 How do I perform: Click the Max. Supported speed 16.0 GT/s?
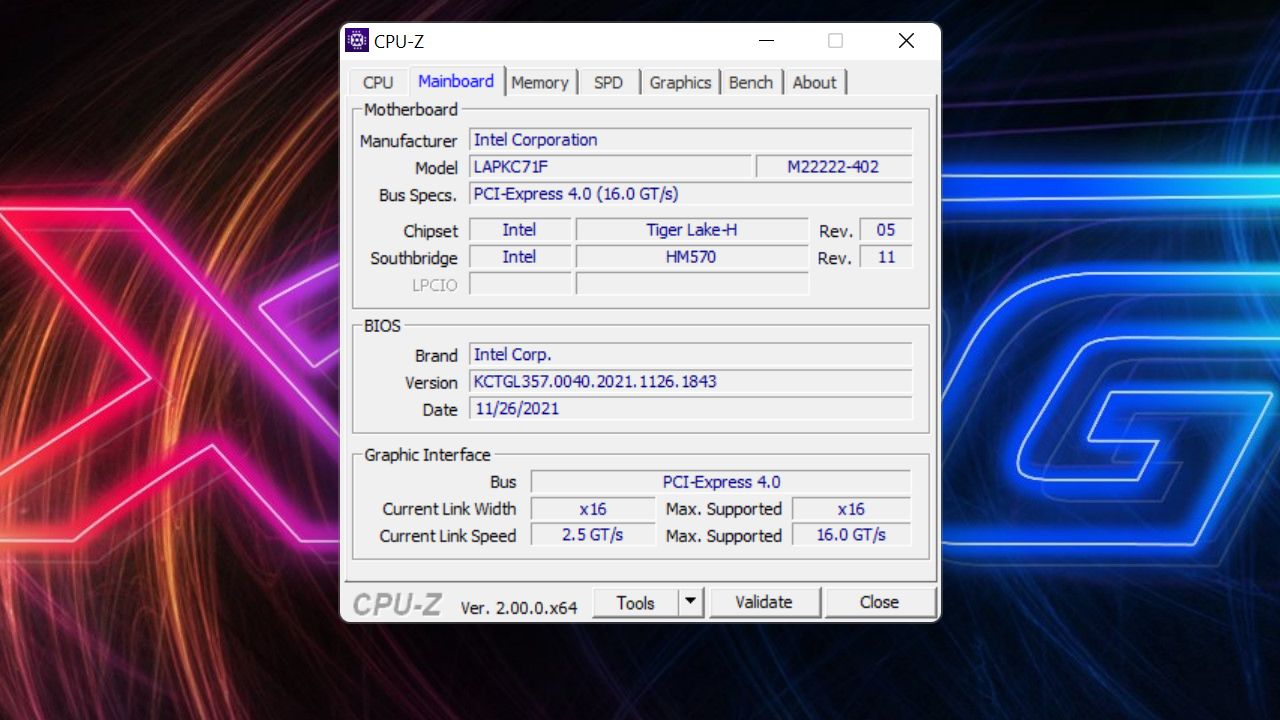click(x=851, y=535)
